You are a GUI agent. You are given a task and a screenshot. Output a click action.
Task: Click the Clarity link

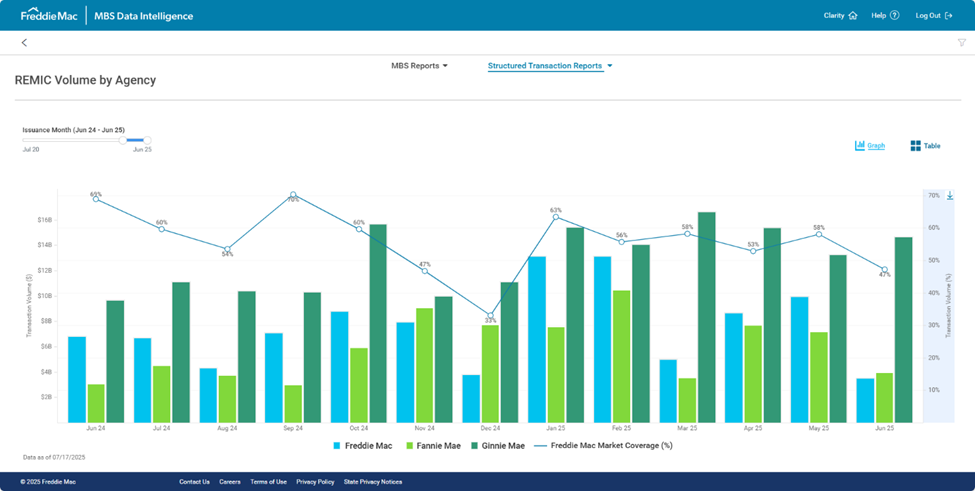coord(834,16)
